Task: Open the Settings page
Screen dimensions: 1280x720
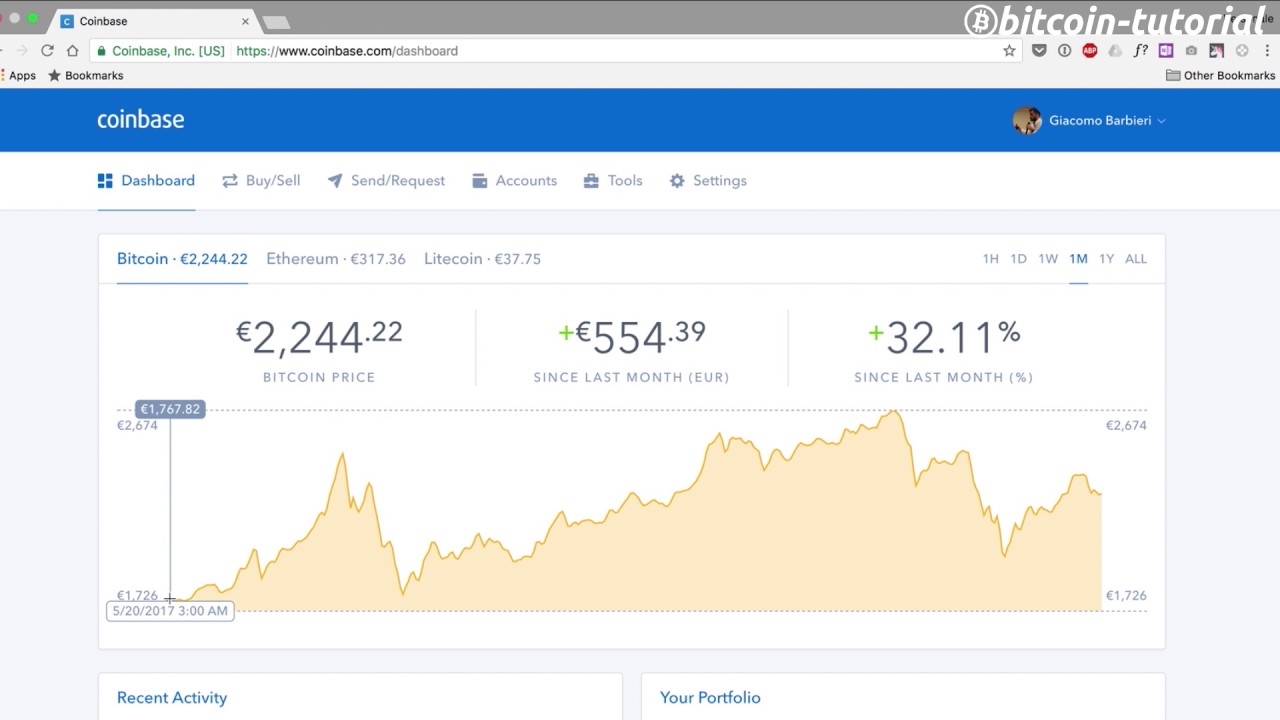Action: (x=708, y=181)
